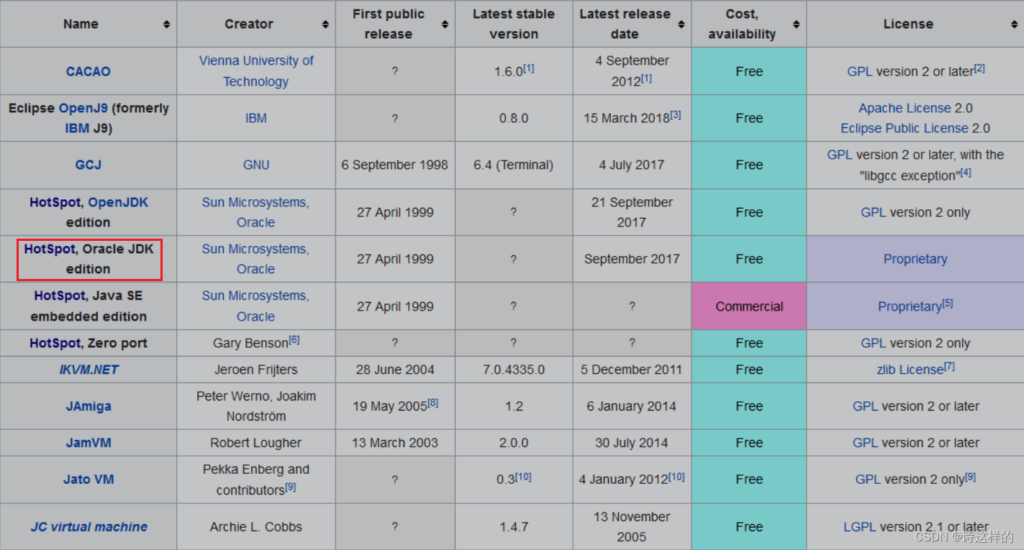Image resolution: width=1024 pixels, height=550 pixels.
Task: Sort by Latest release date arrows
Action: coord(681,24)
